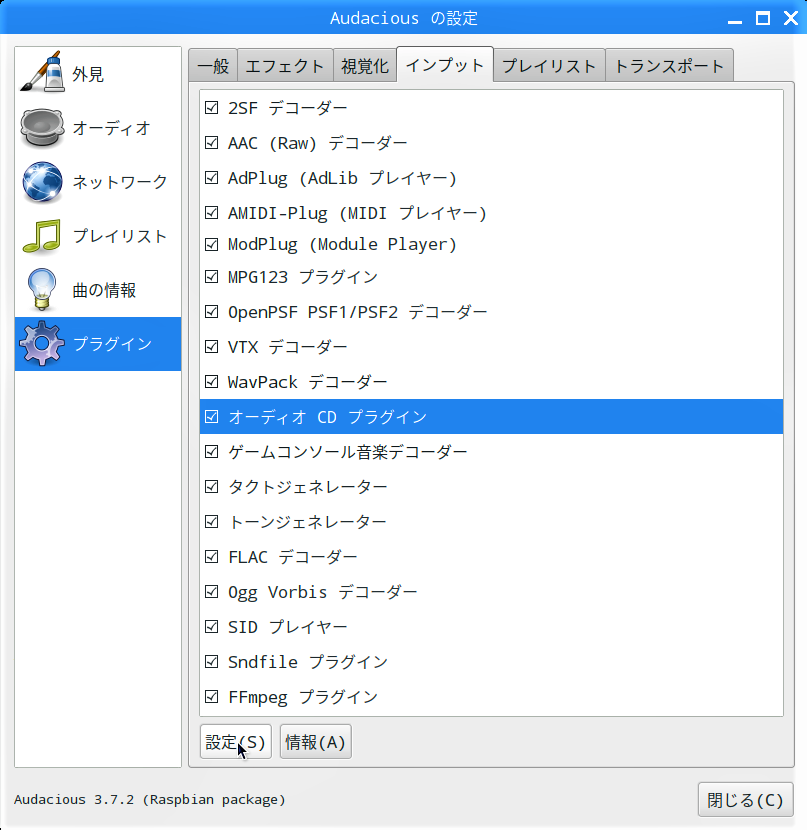Disable the 2SF デコーダー checkbox

[212, 107]
